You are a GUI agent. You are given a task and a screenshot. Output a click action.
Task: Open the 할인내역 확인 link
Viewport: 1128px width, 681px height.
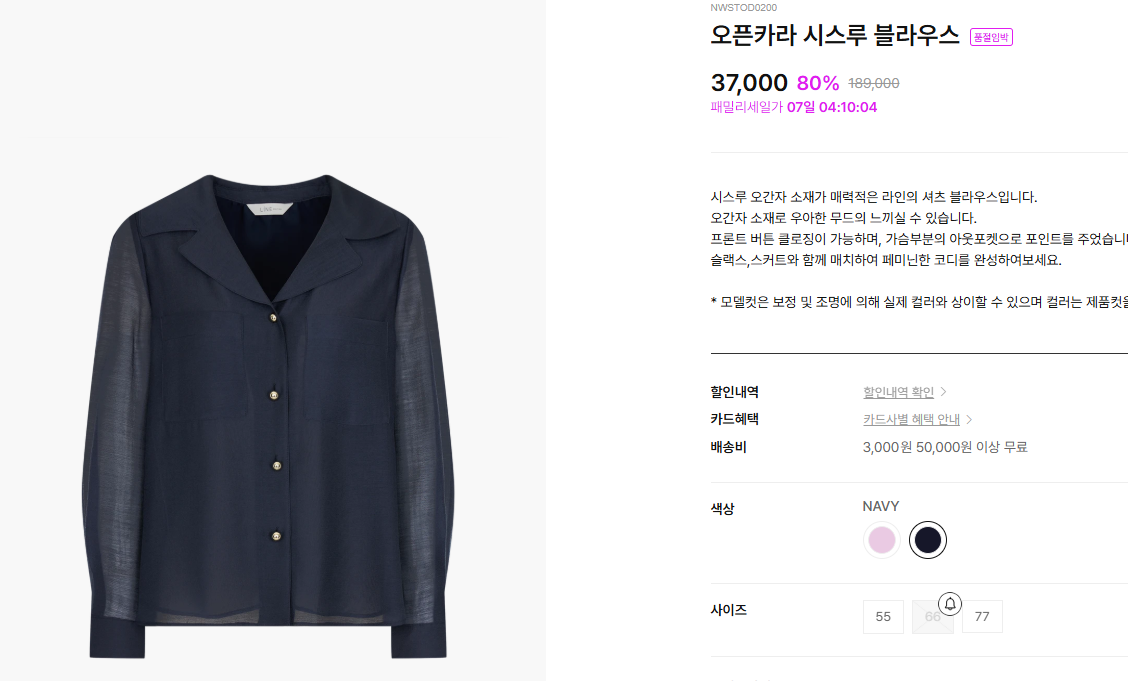(x=898, y=392)
